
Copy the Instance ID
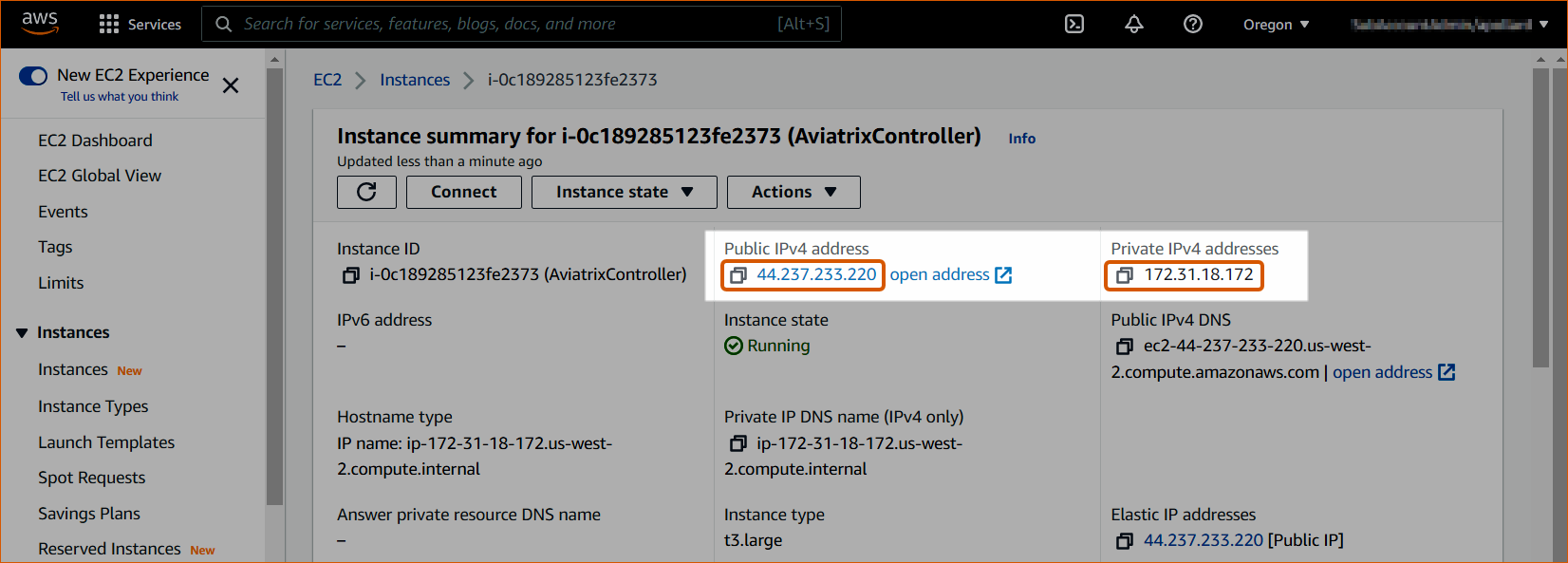[350, 275]
